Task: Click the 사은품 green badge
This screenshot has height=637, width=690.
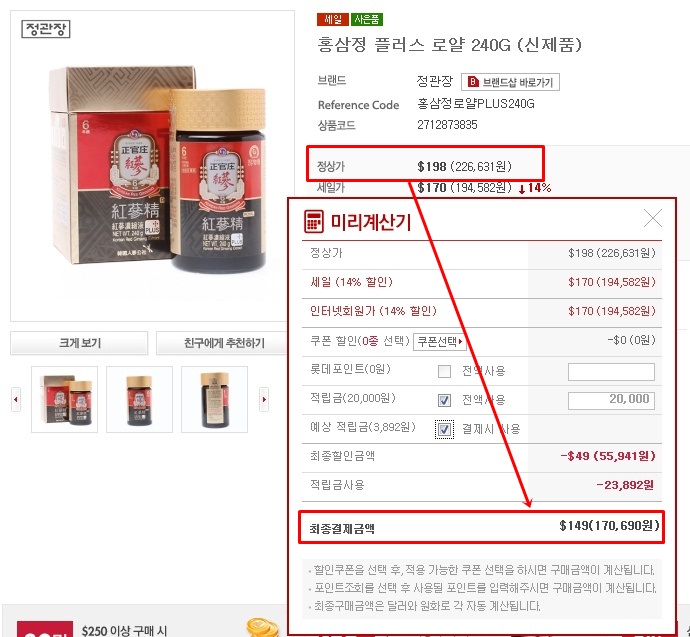Action: [367, 19]
